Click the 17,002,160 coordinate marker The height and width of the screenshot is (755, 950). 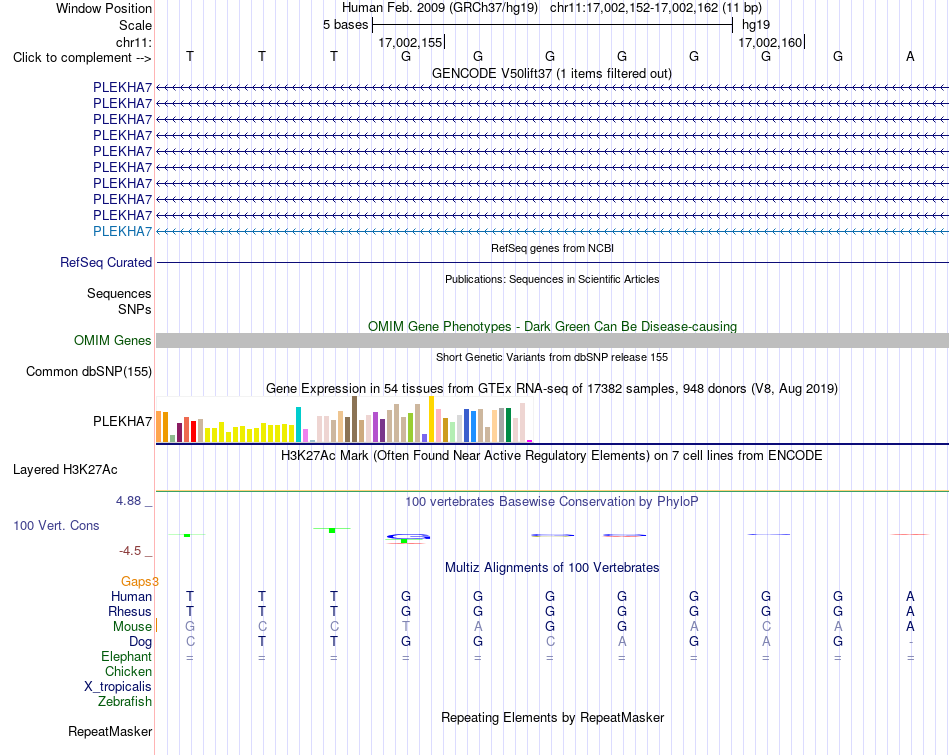(x=770, y=42)
